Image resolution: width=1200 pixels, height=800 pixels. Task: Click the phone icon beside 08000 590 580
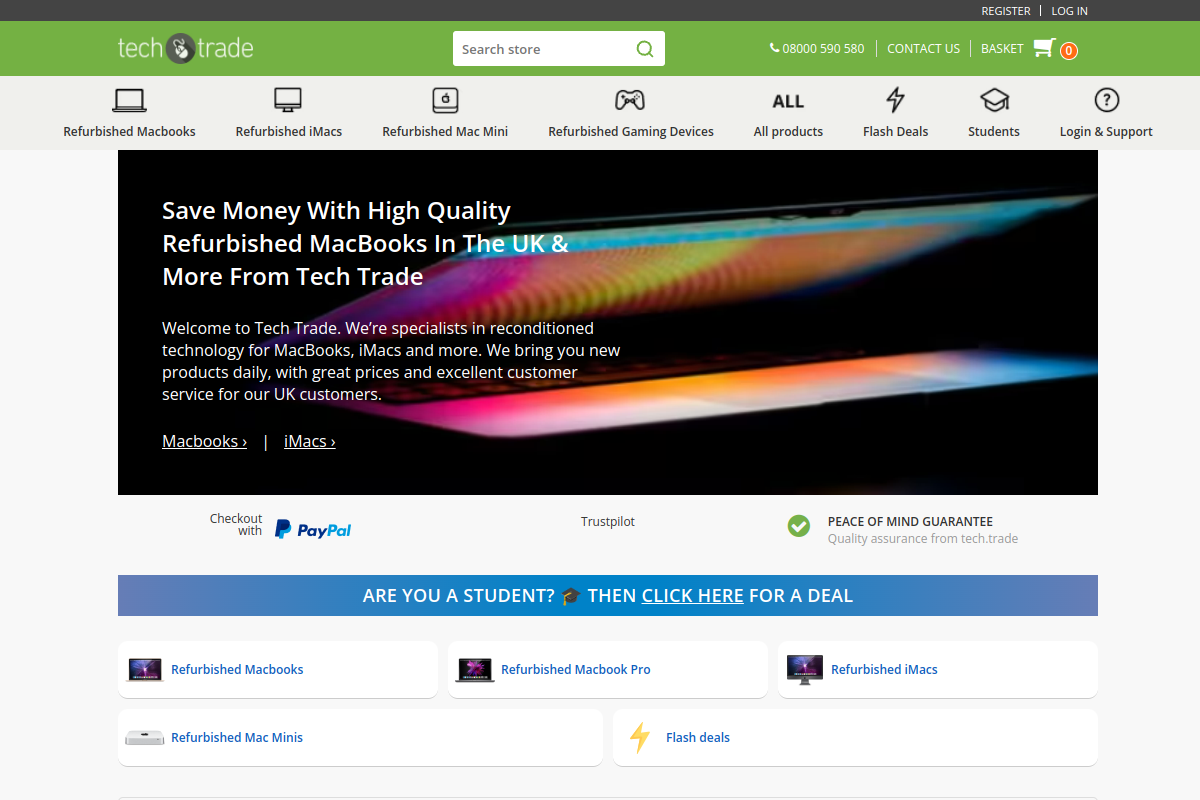click(774, 48)
